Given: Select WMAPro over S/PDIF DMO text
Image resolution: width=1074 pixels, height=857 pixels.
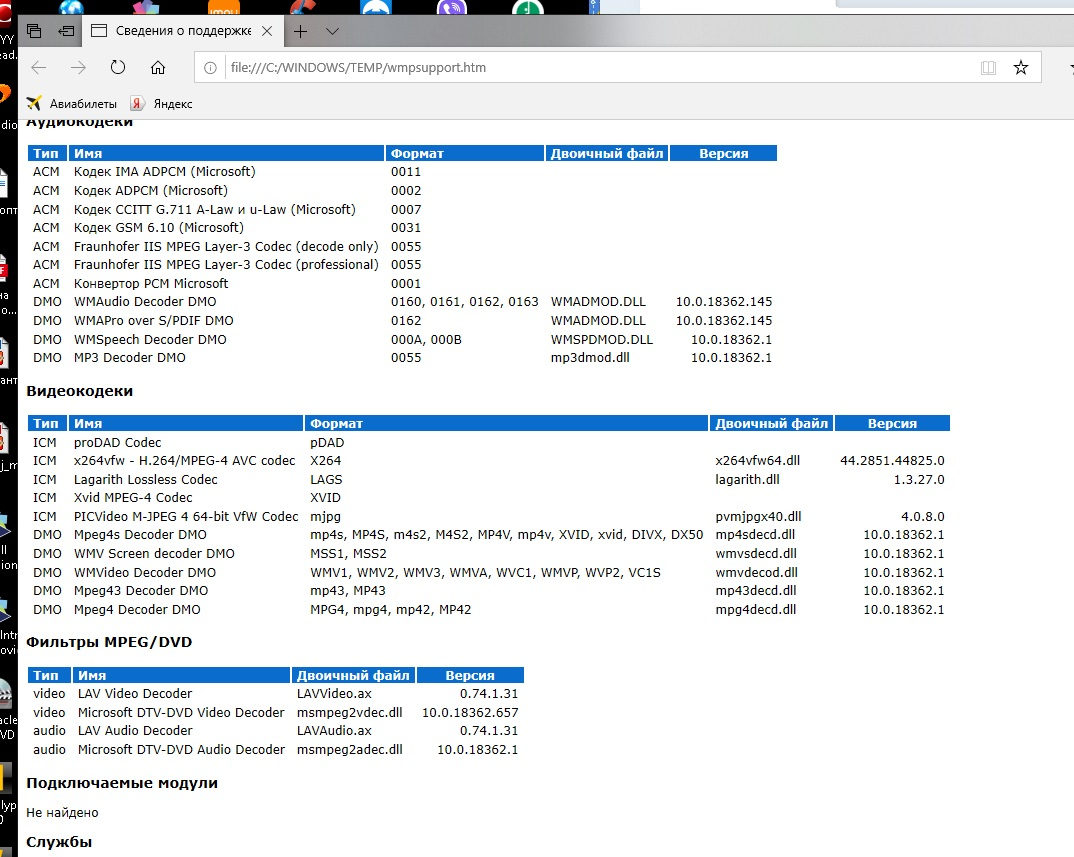Looking at the screenshot, I should (x=153, y=321).
